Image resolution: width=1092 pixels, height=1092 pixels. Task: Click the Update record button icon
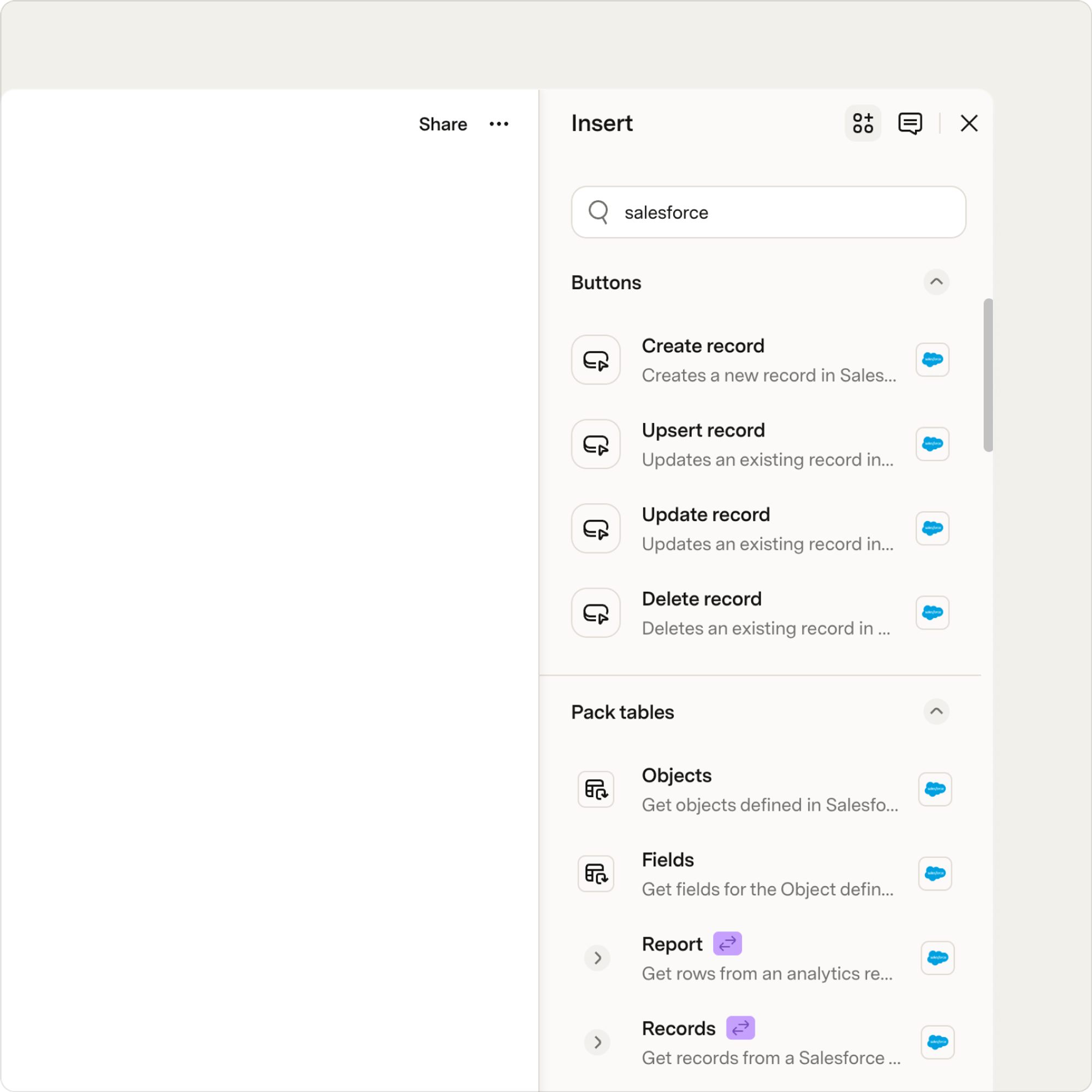(596, 528)
